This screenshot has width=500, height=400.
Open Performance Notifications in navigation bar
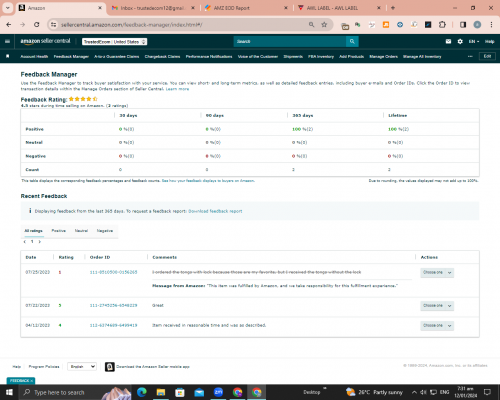coord(209,56)
